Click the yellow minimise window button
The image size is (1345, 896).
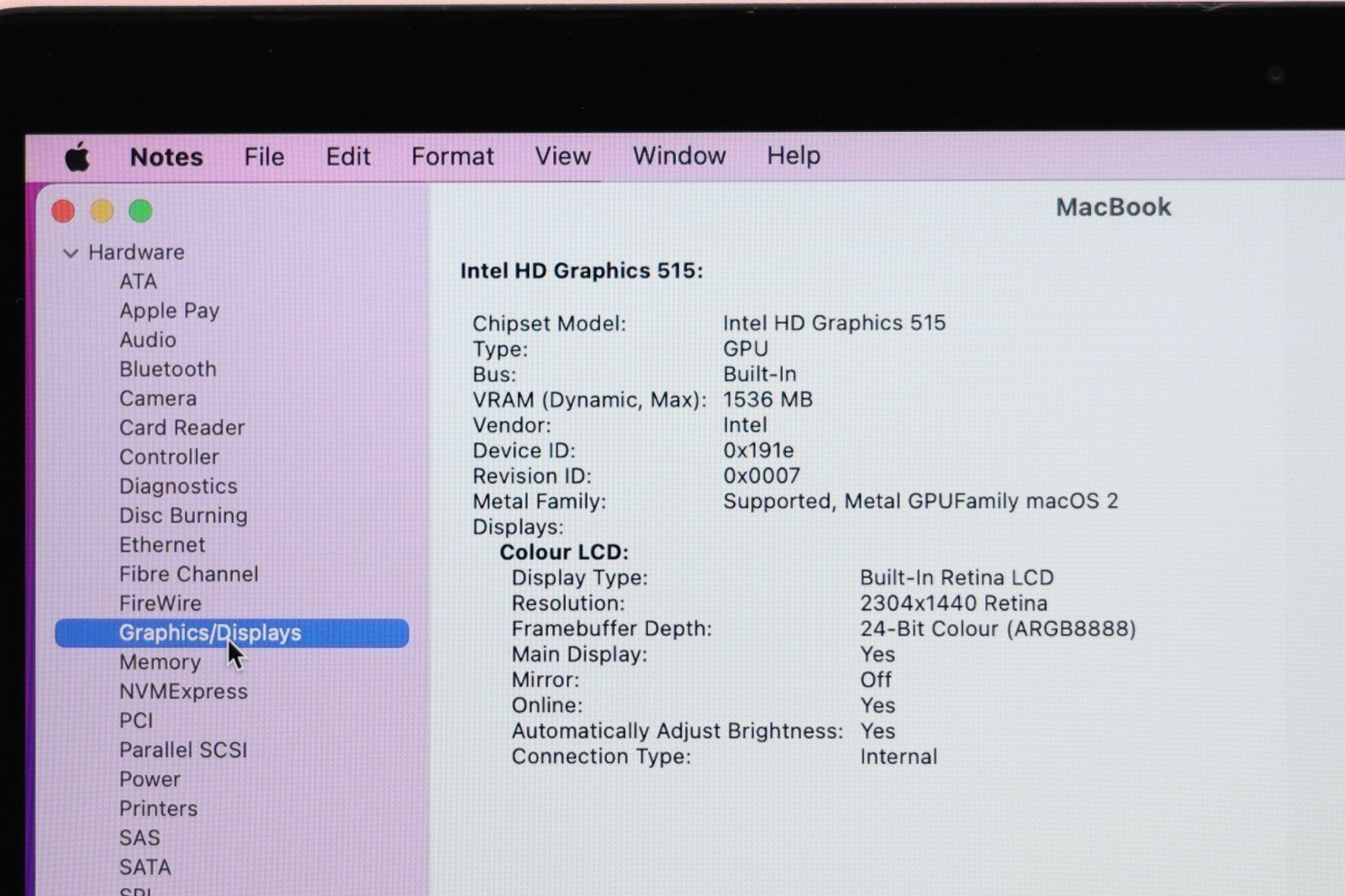(102, 211)
